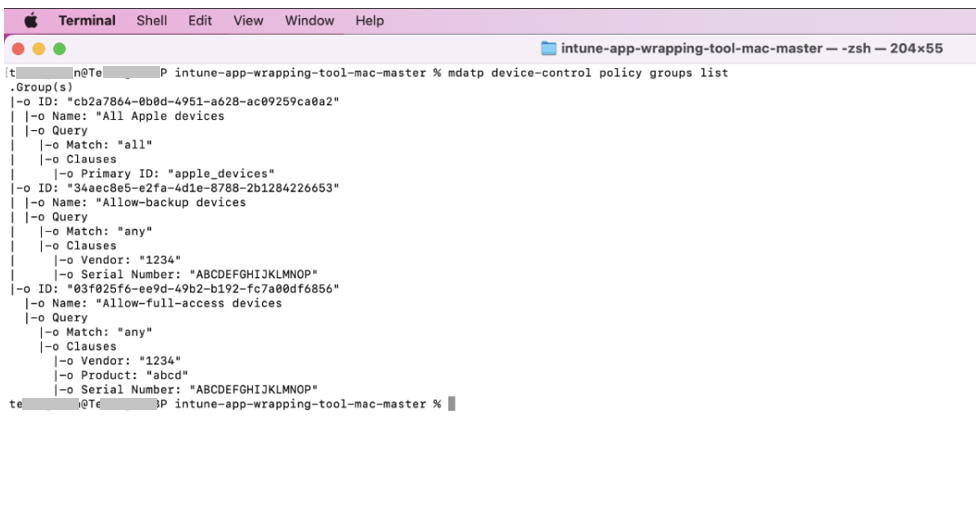Click Match: "all" line
The height and width of the screenshot is (508, 976).
pyautogui.click(x=96, y=144)
